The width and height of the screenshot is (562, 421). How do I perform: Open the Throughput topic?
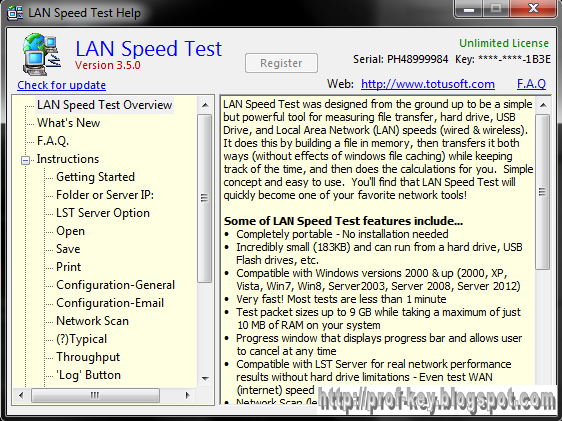pos(88,357)
